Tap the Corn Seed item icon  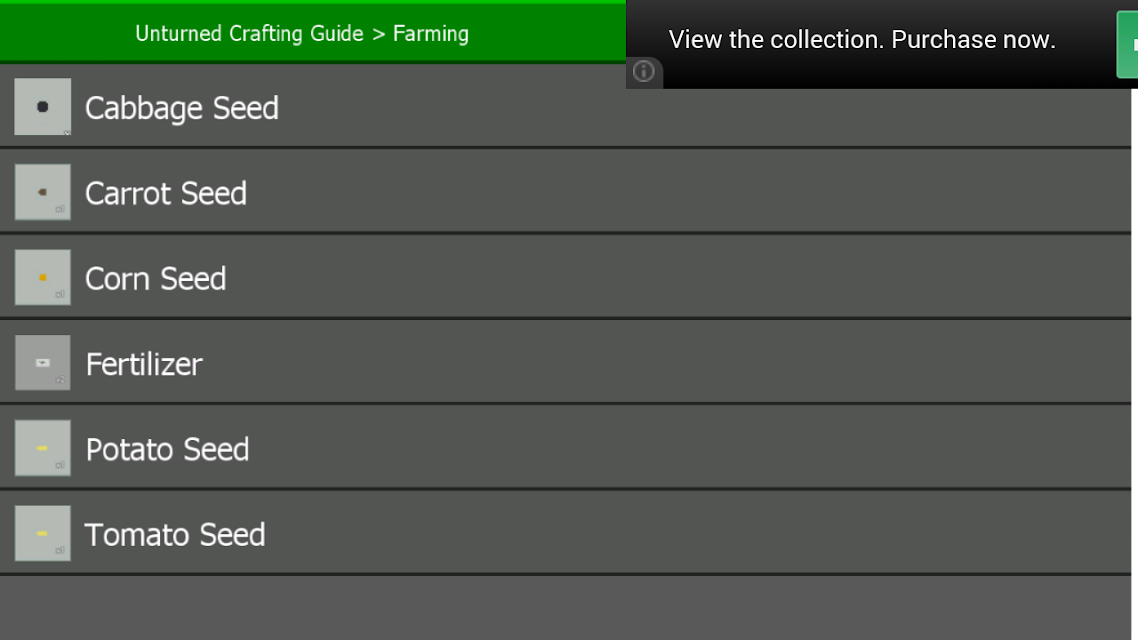[42, 277]
